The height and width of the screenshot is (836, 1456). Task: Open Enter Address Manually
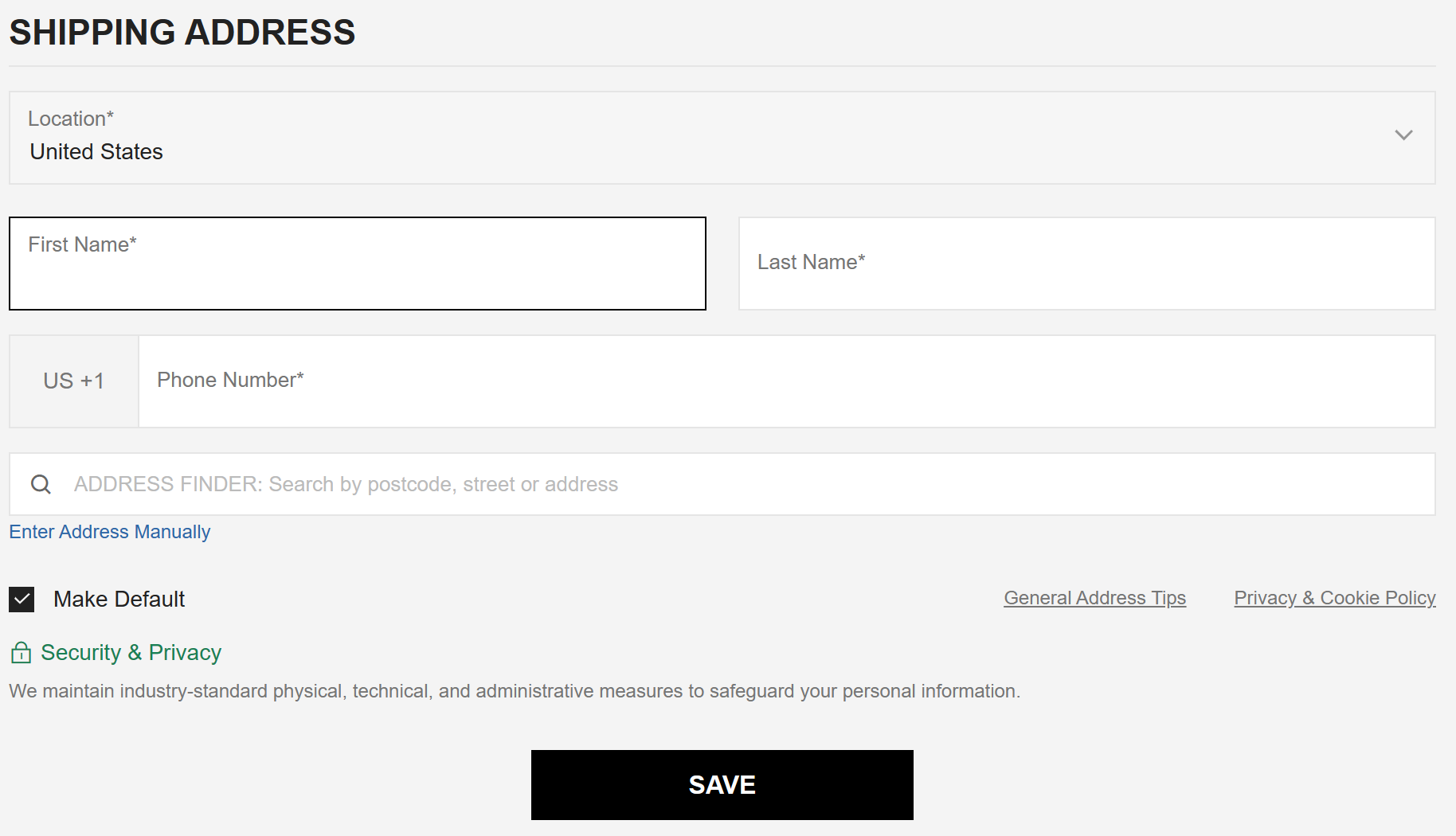(x=109, y=531)
